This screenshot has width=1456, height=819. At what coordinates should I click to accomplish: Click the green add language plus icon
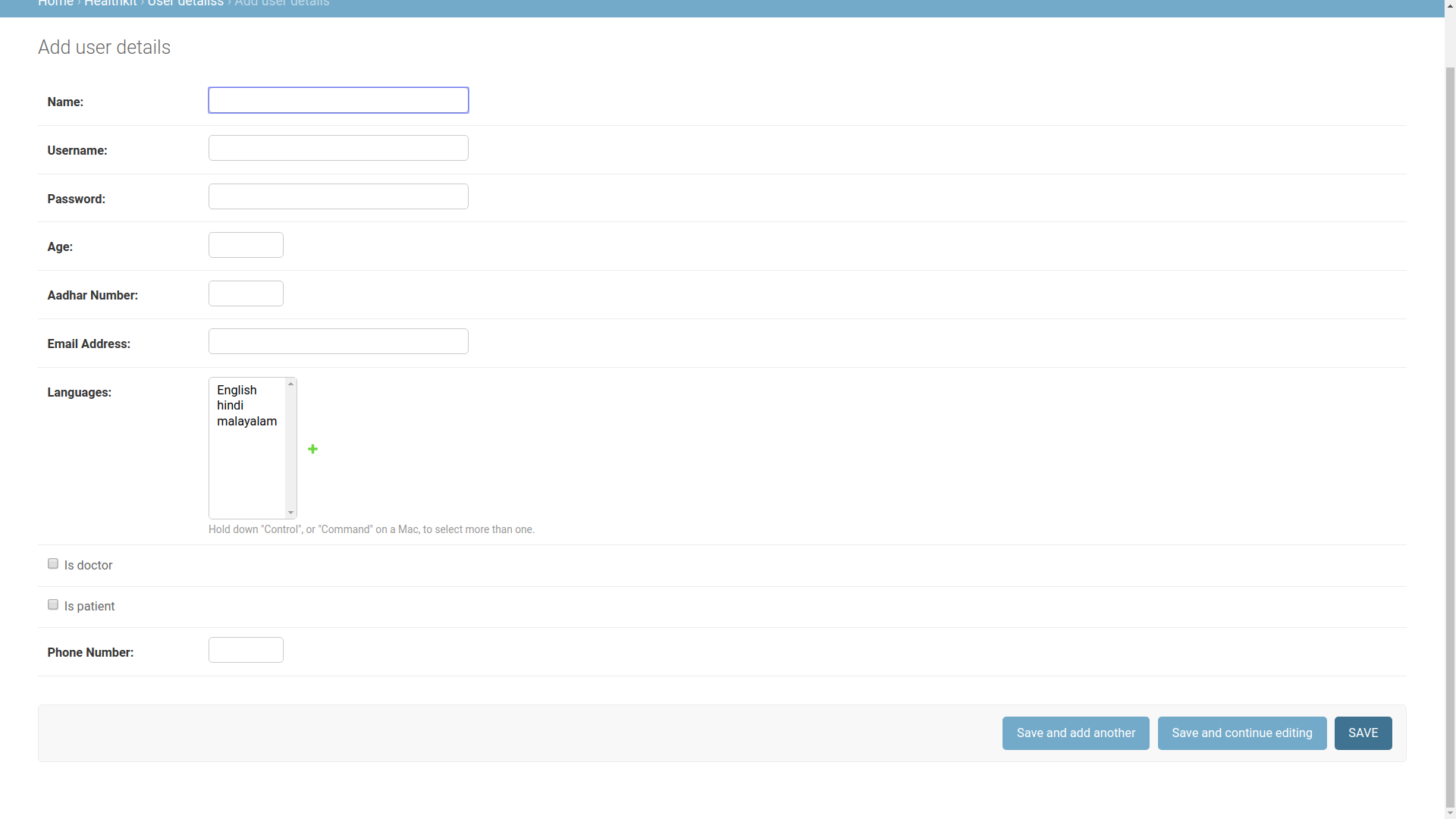pyautogui.click(x=312, y=449)
